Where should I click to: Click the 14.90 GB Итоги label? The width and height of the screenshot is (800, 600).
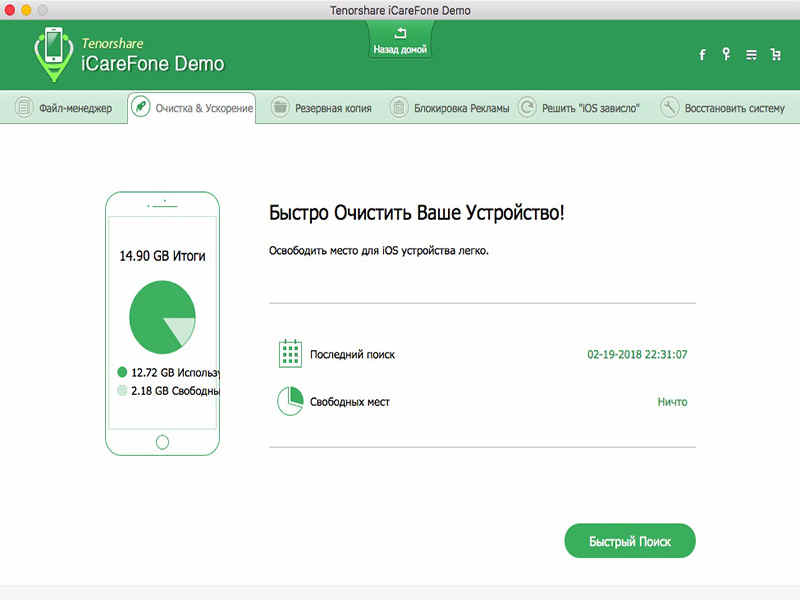tap(162, 256)
